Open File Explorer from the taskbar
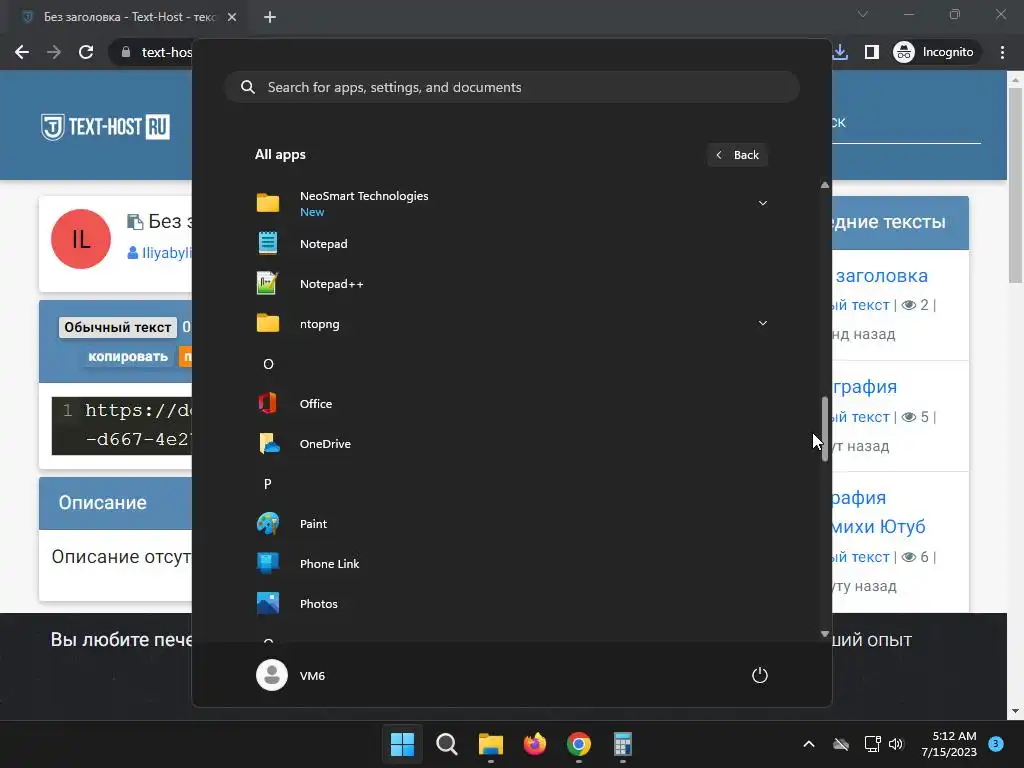 coord(490,744)
